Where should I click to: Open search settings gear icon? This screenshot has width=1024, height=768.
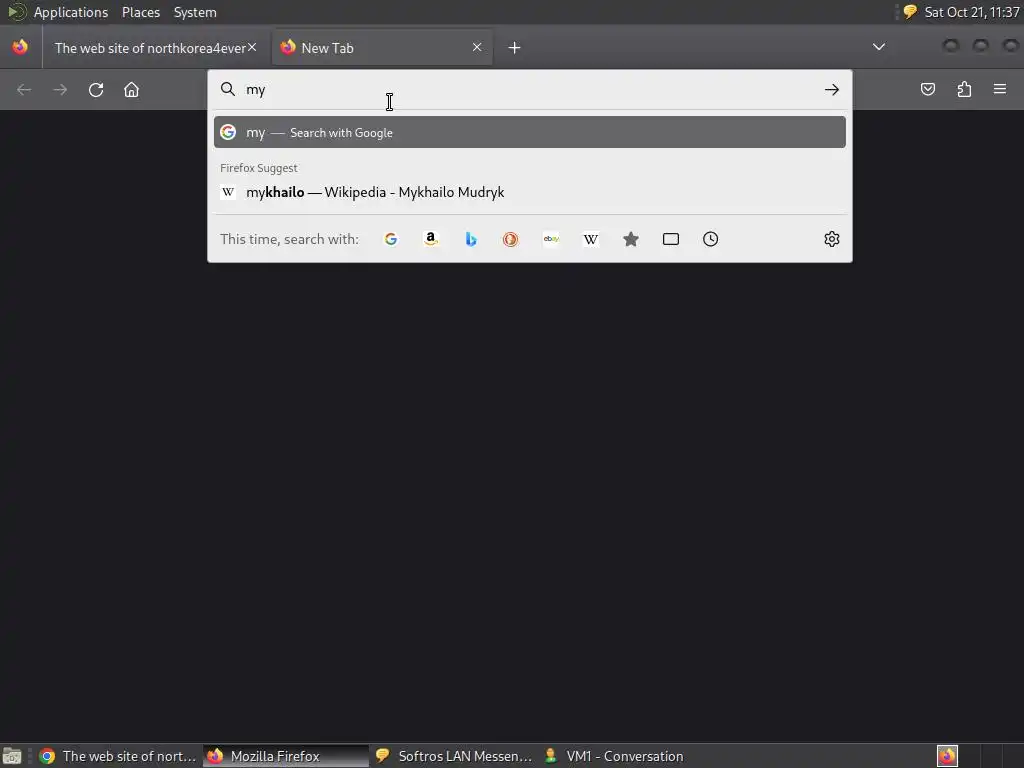click(x=831, y=239)
